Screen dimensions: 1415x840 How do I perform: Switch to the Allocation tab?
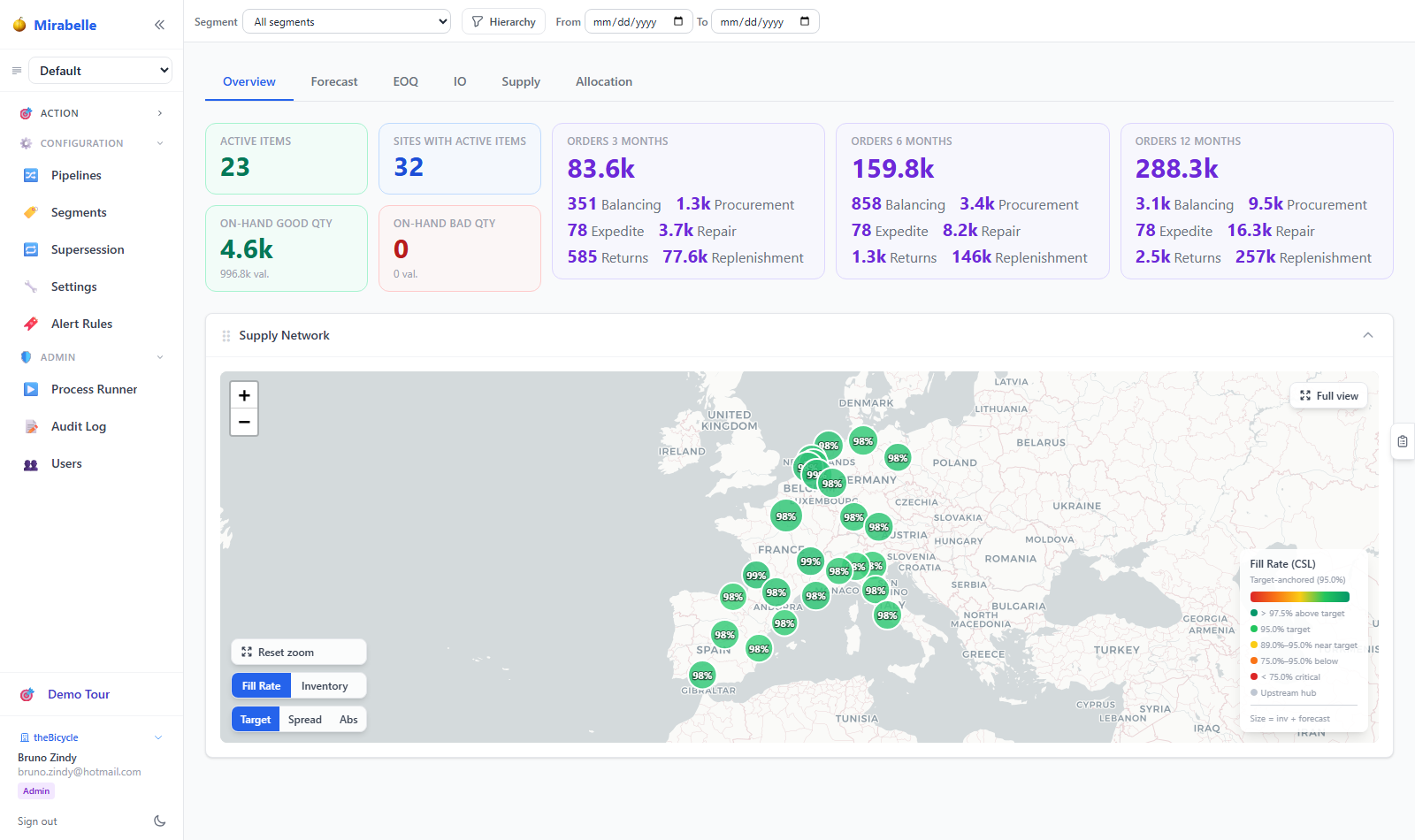(x=604, y=81)
